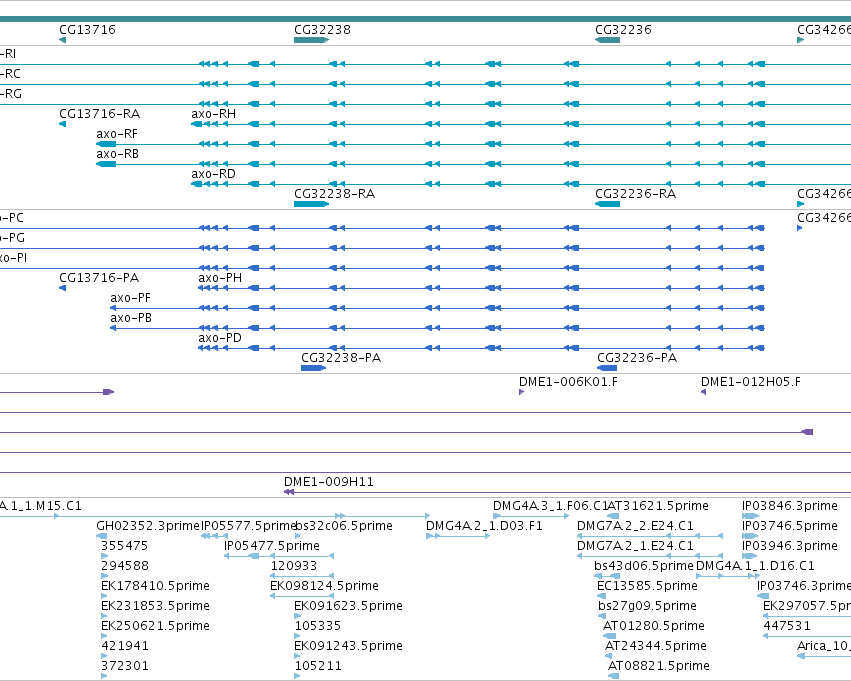Click the CG13716 gene label
Viewport: 851px width, 681px height.
pyautogui.click(x=87, y=30)
